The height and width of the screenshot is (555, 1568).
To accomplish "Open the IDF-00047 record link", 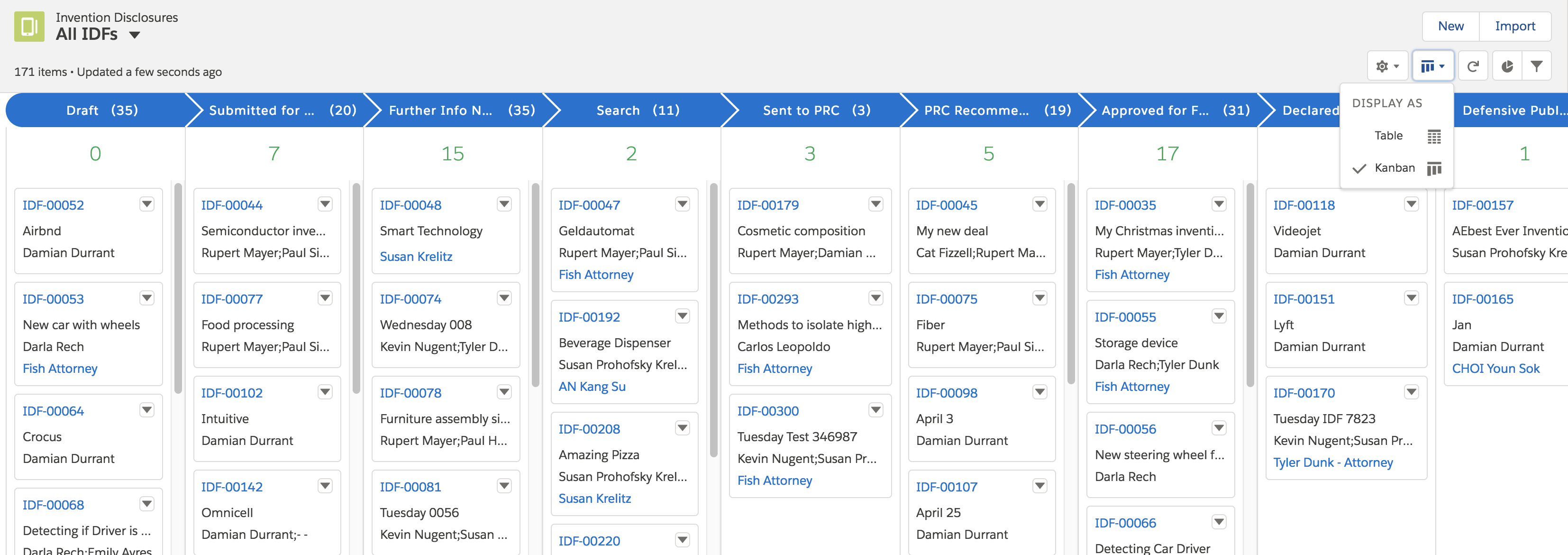I will click(x=589, y=205).
